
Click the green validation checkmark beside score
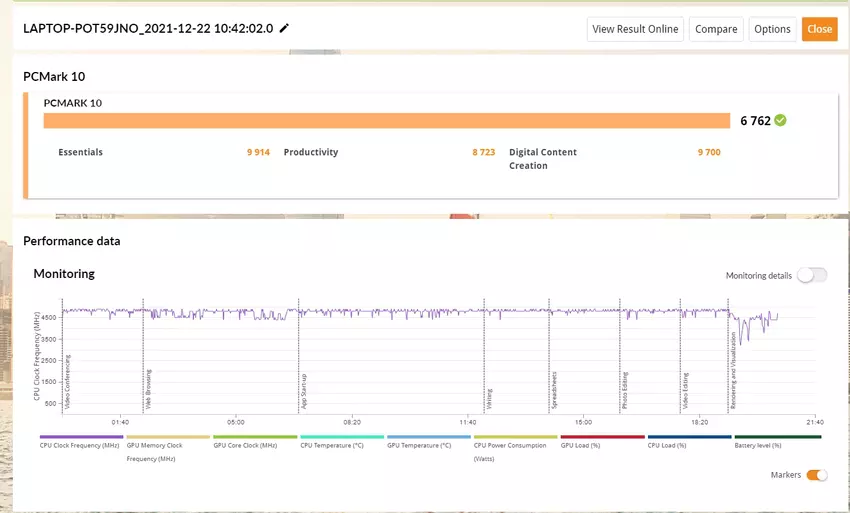point(780,120)
